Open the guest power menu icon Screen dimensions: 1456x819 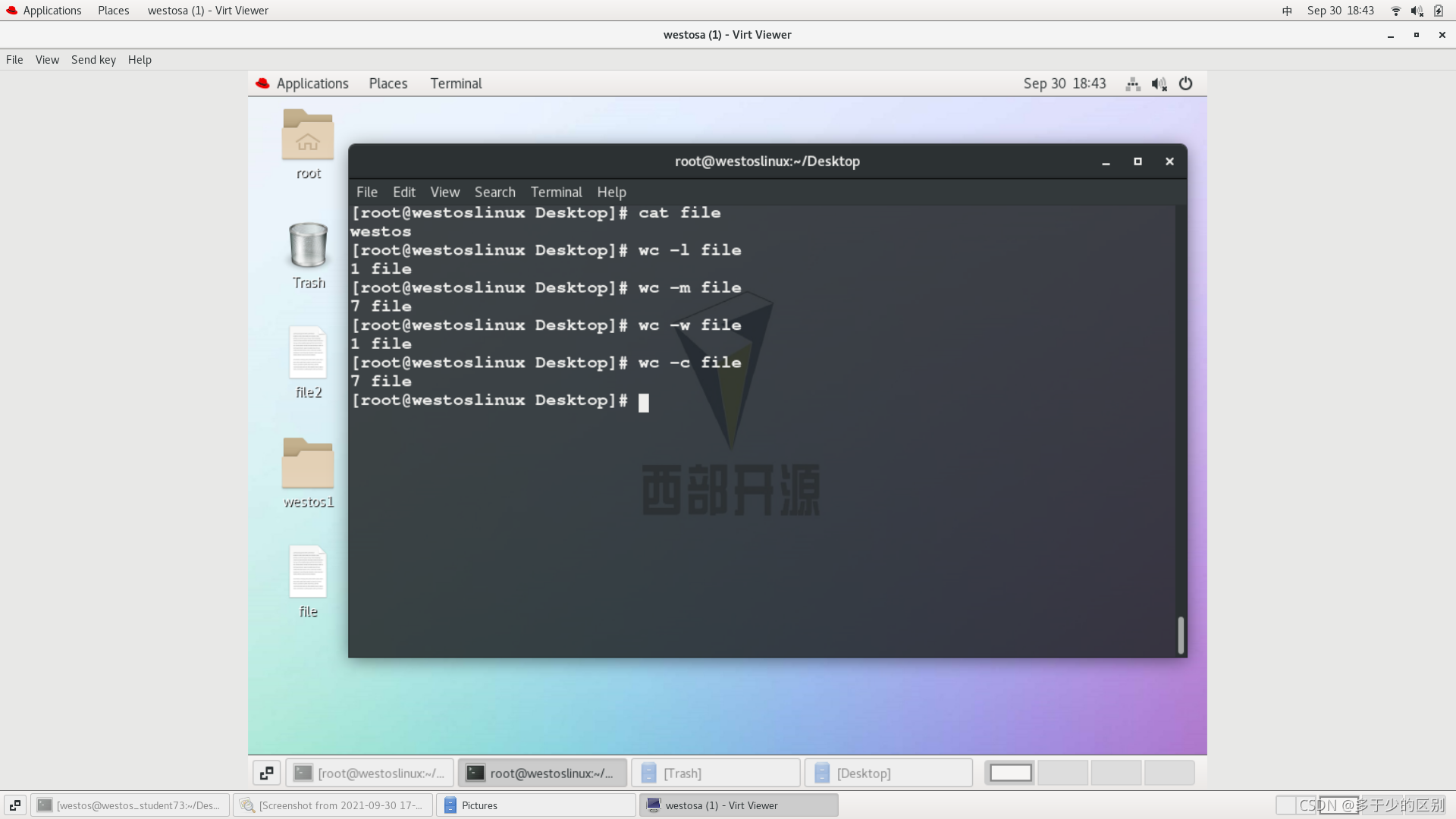point(1185,84)
